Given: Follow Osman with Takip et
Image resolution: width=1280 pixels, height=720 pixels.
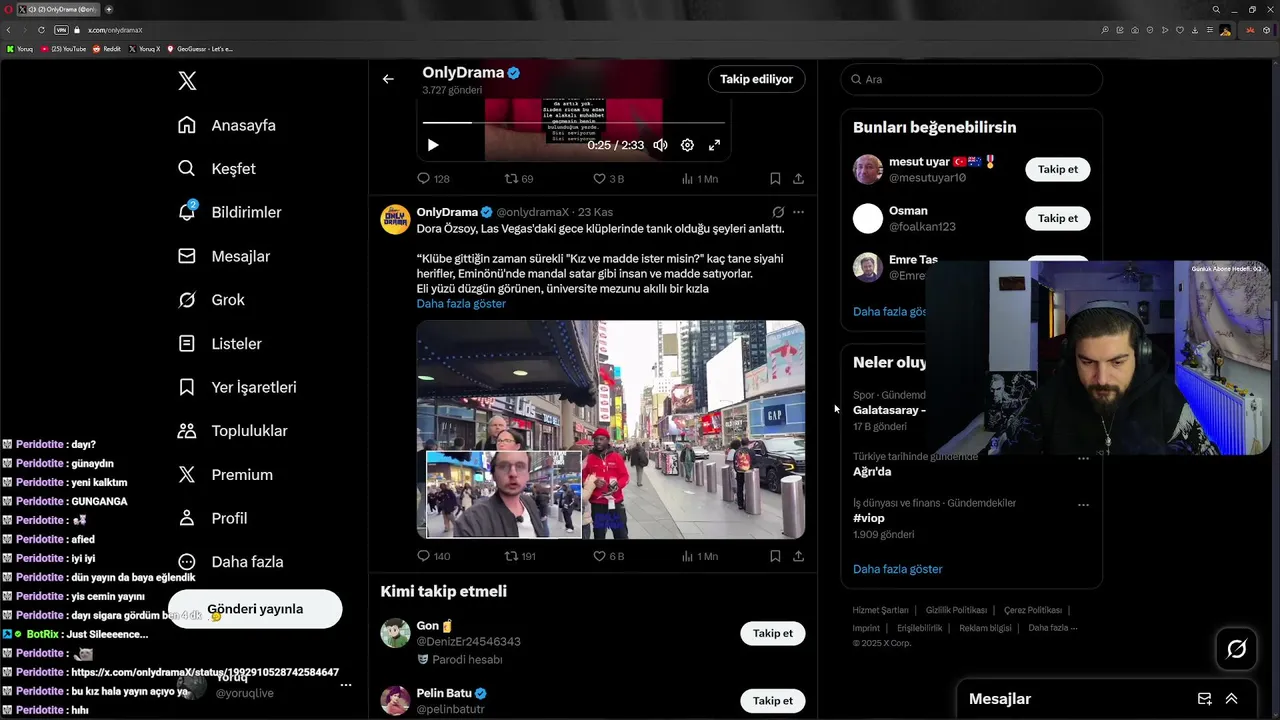Looking at the screenshot, I should [x=1057, y=218].
